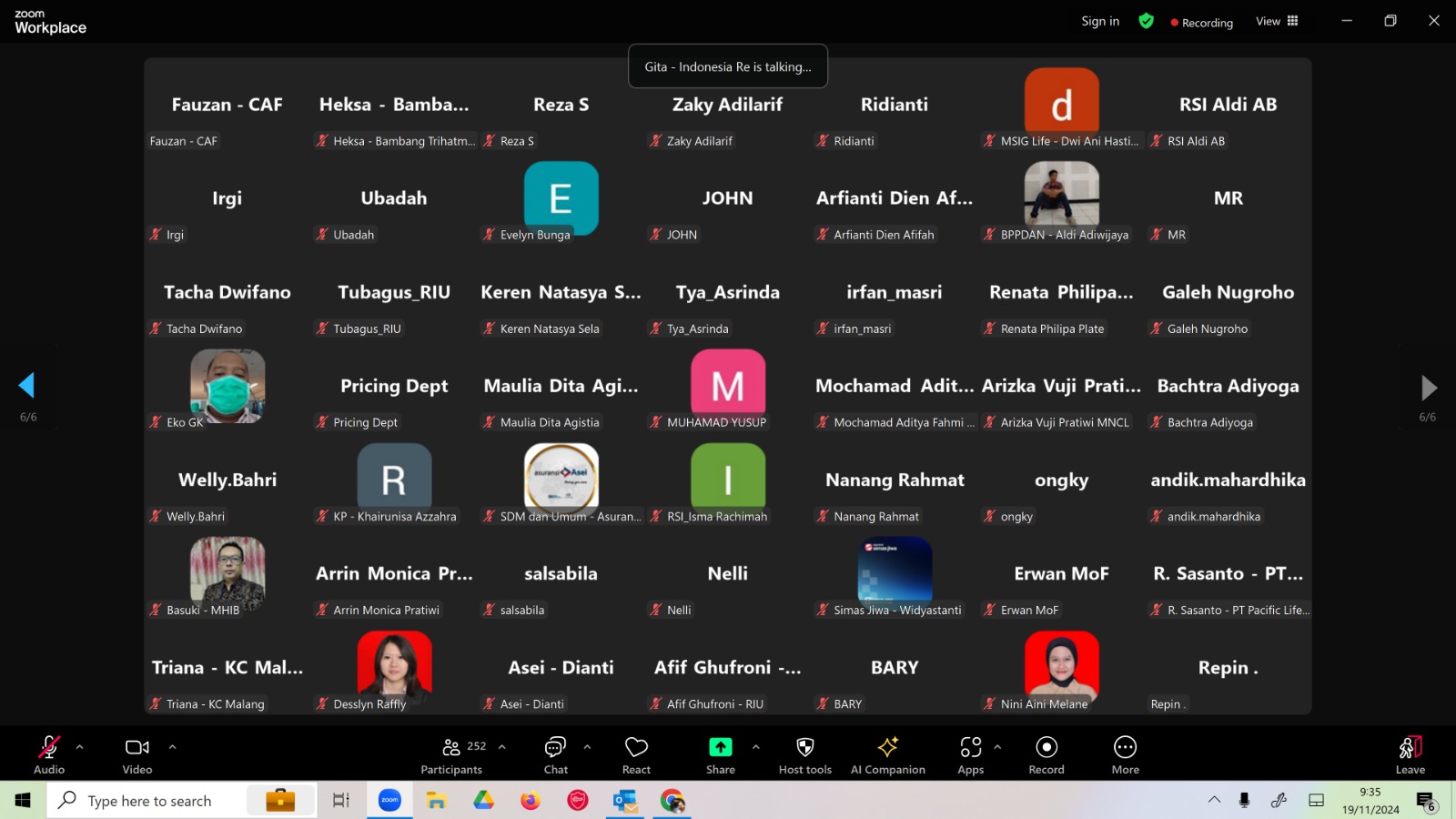This screenshot has width=1456, height=819.
Task: Go to previous page of participants
Action: [27, 386]
